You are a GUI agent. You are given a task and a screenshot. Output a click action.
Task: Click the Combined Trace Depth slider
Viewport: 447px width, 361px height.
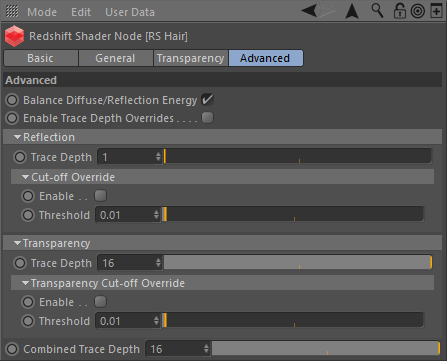click(326, 349)
